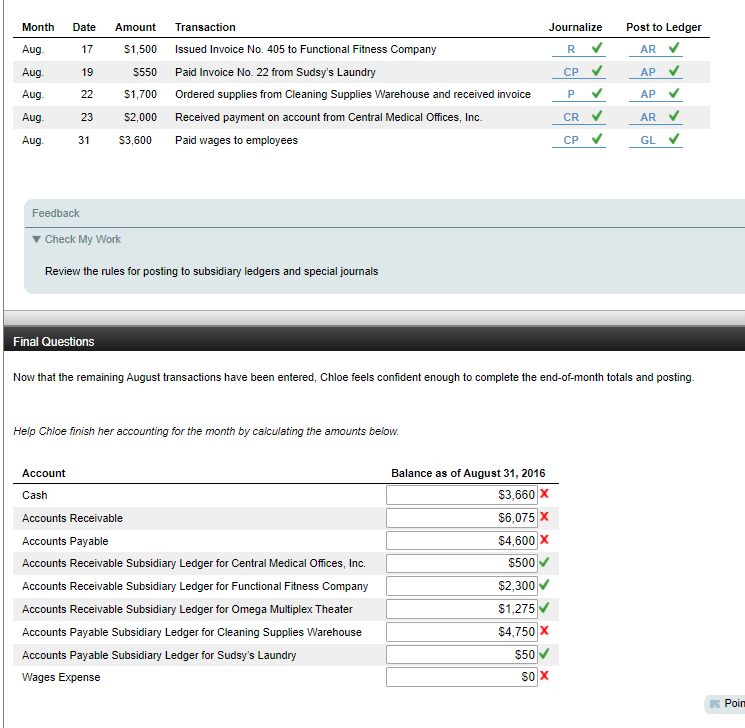Click green check next to Aug. 31 ledger GL
The image size is (745, 728).
point(674,139)
